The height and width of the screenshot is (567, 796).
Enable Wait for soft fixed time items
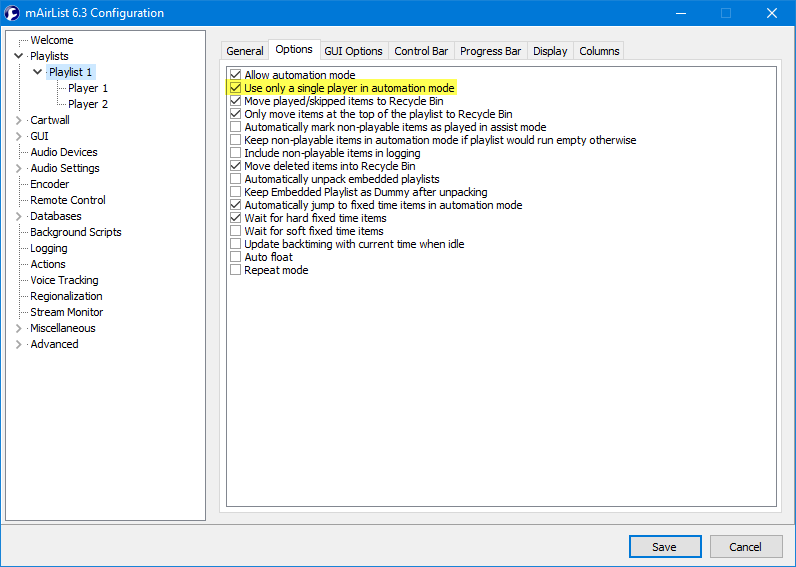tap(235, 231)
